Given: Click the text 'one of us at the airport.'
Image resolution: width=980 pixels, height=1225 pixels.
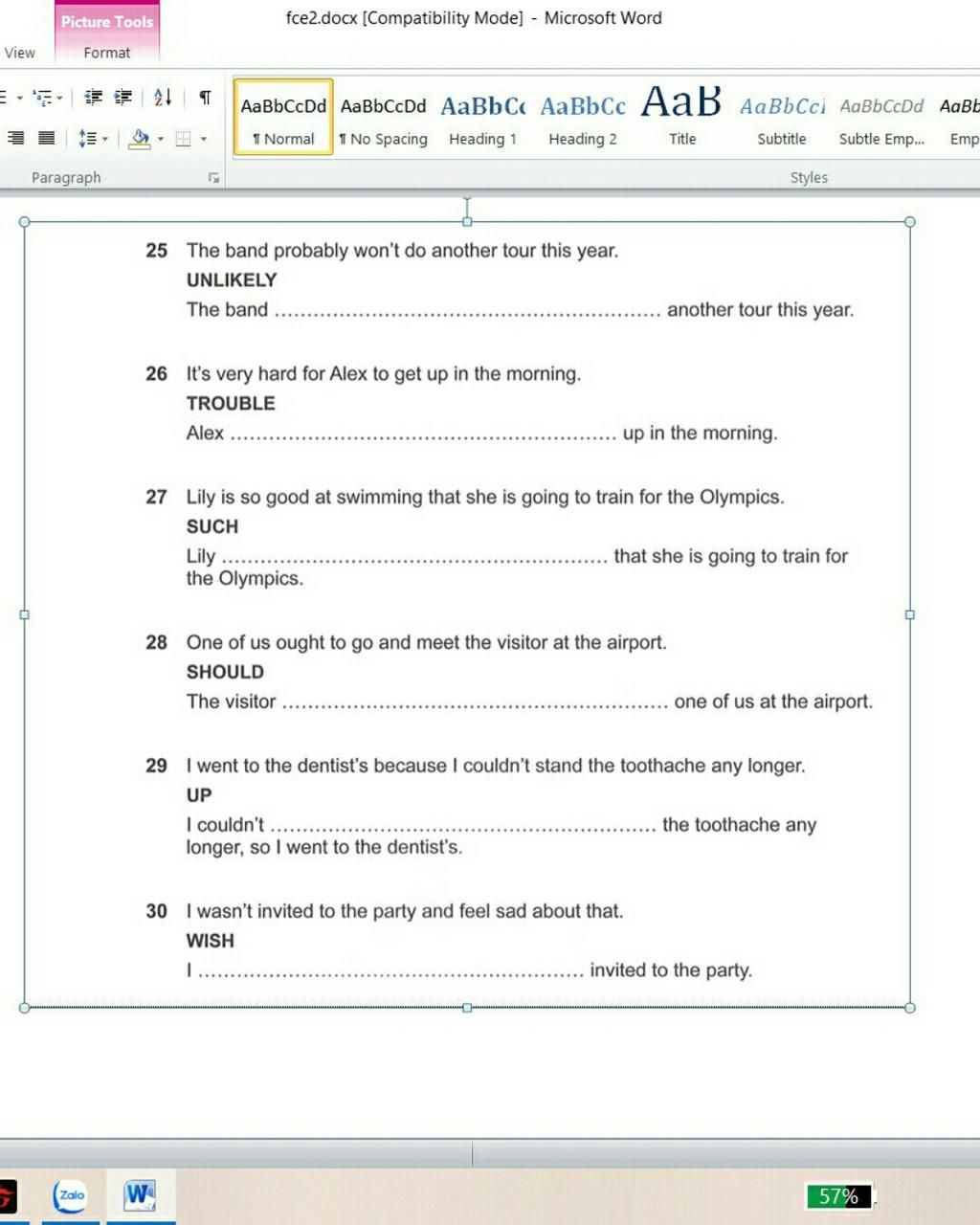Looking at the screenshot, I should [773, 702].
